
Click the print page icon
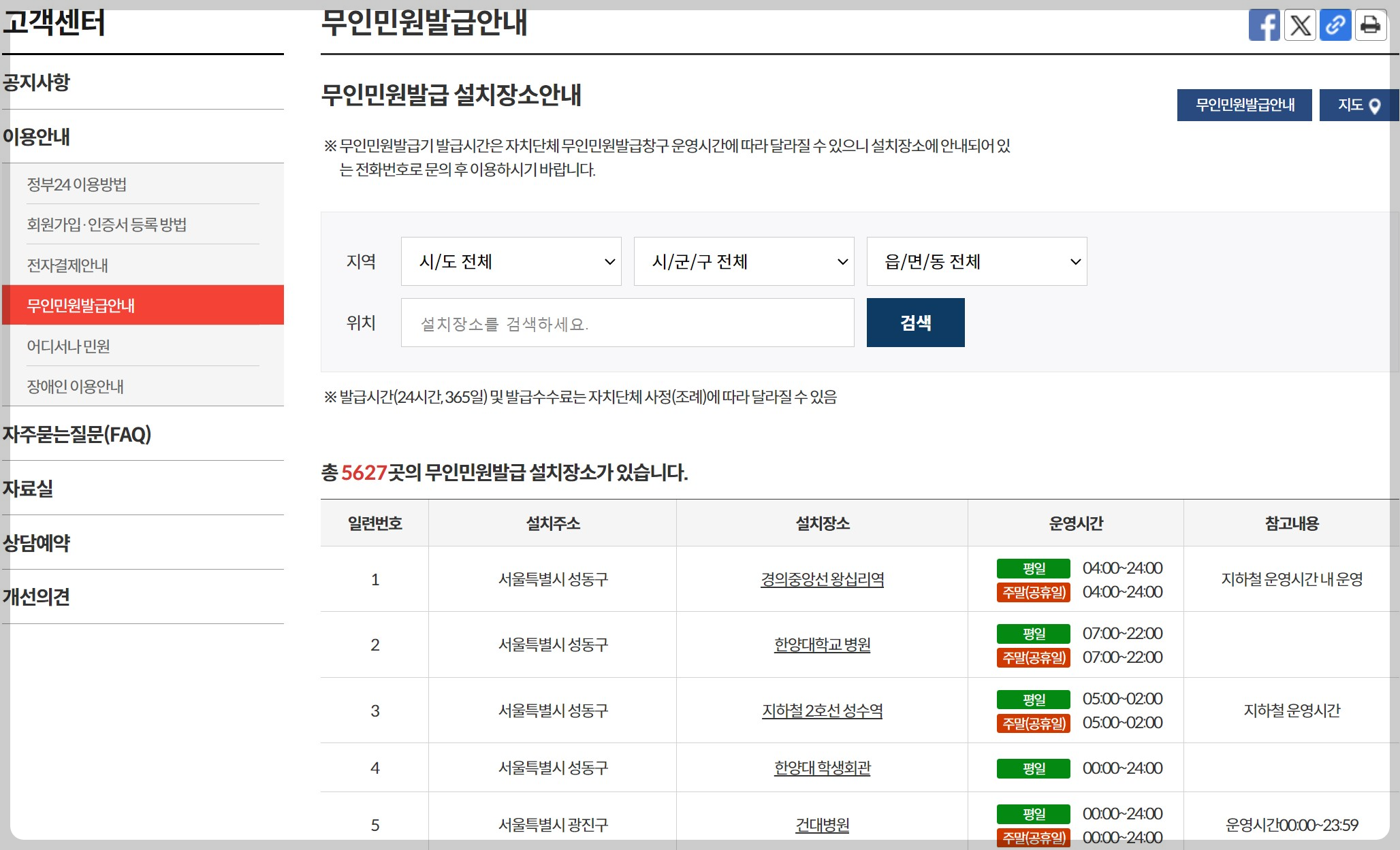point(1370,26)
